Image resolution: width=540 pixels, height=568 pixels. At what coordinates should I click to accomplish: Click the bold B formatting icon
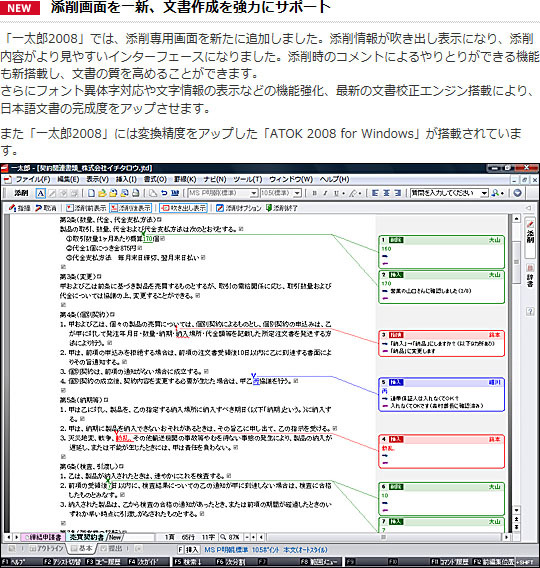314,193
